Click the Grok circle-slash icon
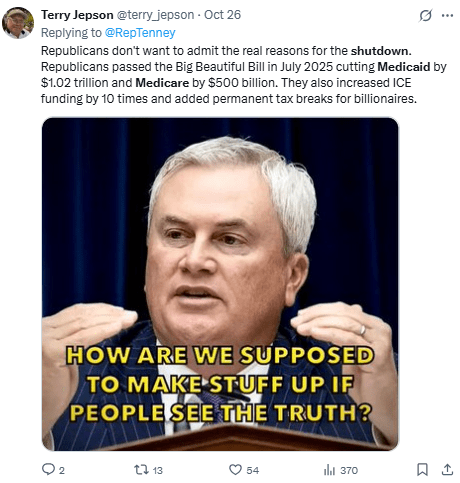This screenshot has width=460, height=483. (426, 15)
